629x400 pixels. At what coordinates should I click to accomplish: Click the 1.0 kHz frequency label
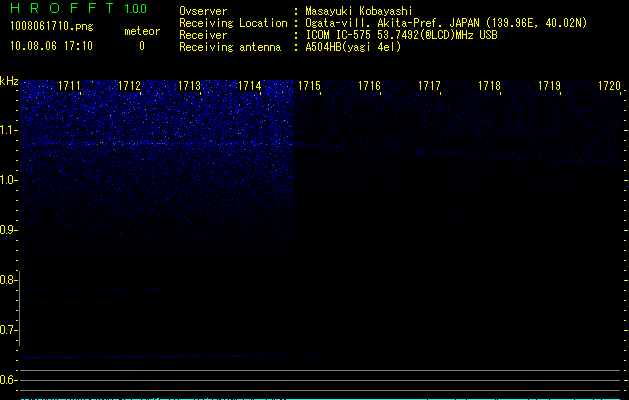[x=7, y=180]
